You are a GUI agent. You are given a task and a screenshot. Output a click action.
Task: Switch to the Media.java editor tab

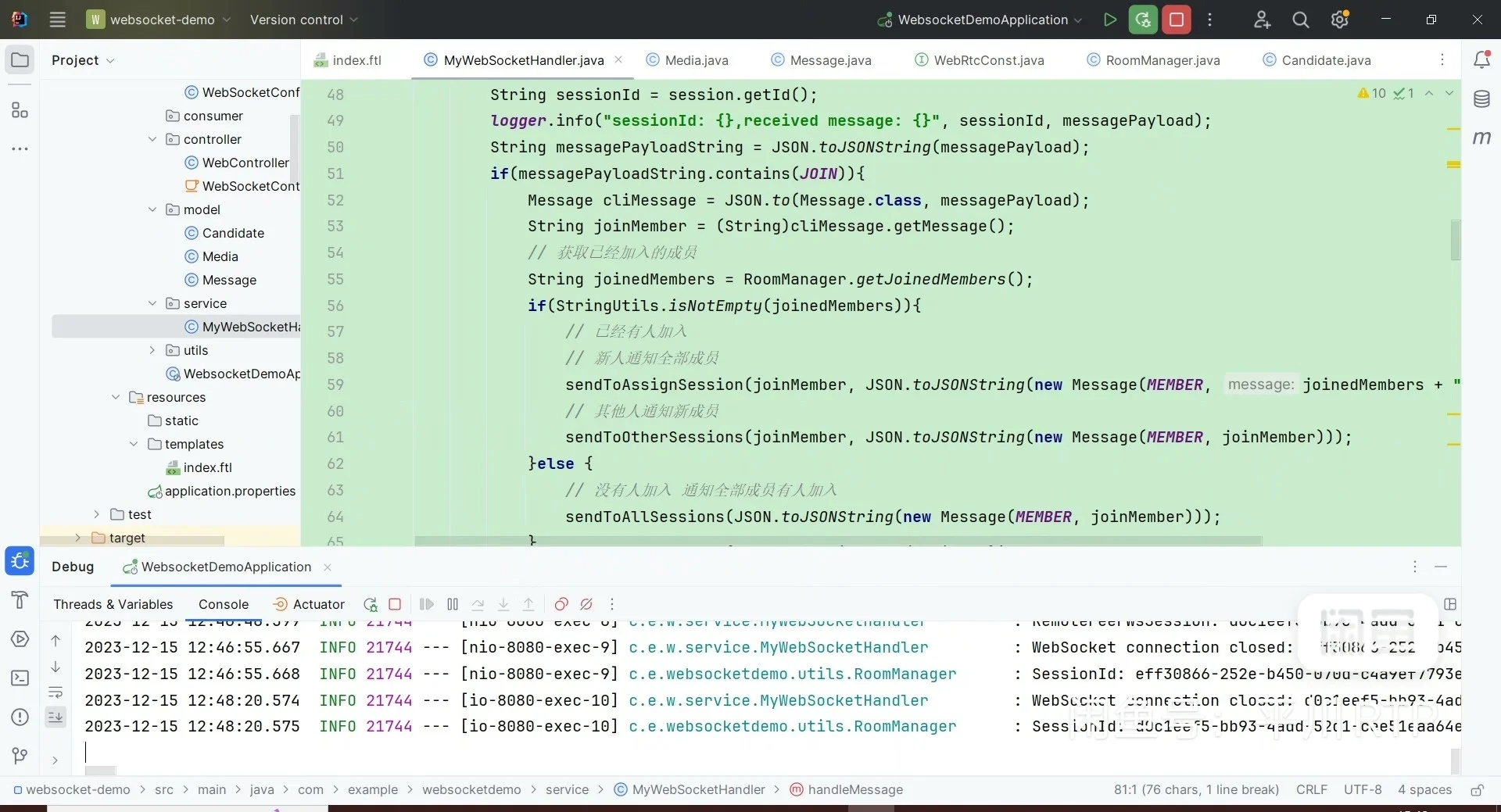point(687,60)
